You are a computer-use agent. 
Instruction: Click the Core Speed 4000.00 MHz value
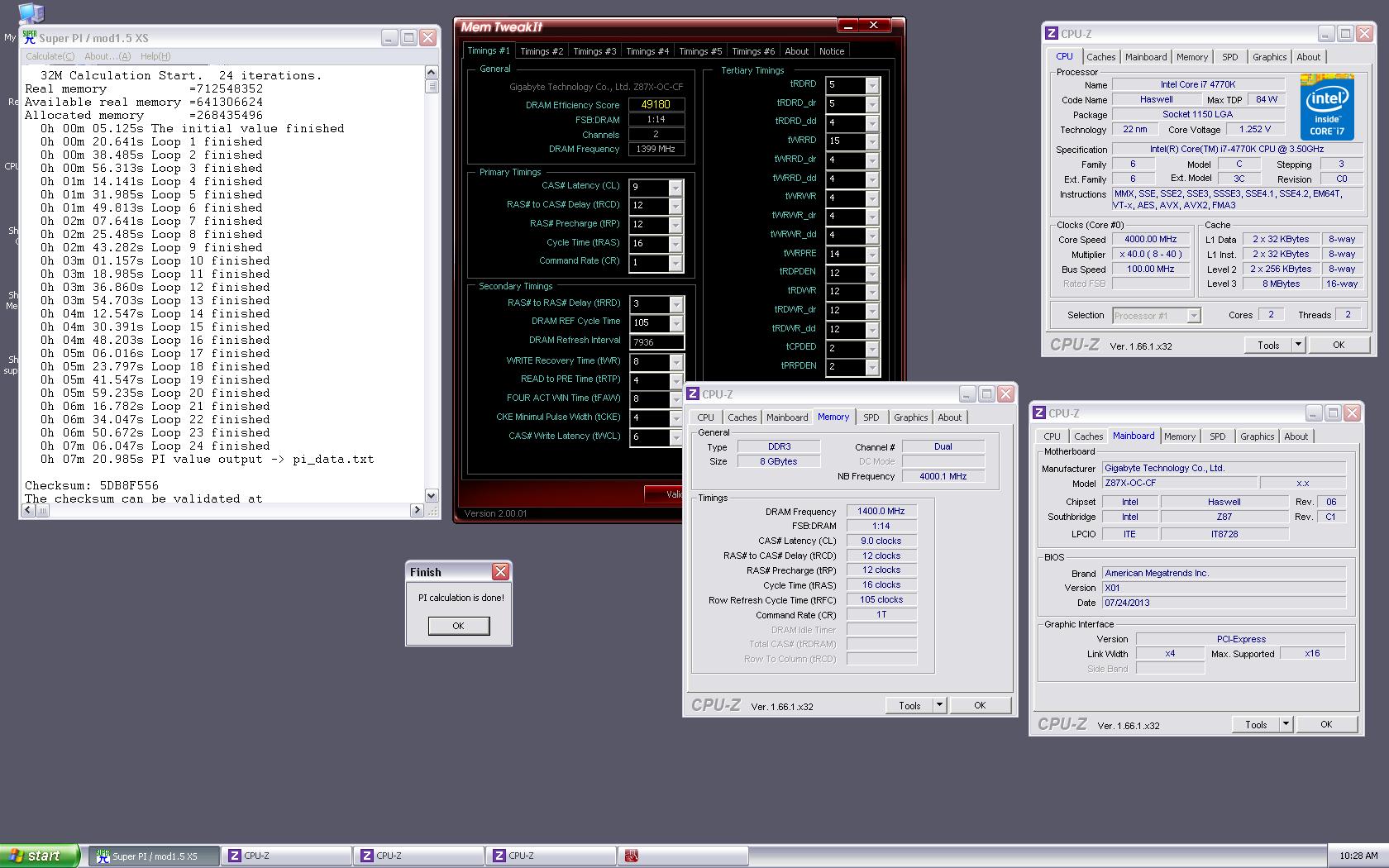pos(1150,240)
